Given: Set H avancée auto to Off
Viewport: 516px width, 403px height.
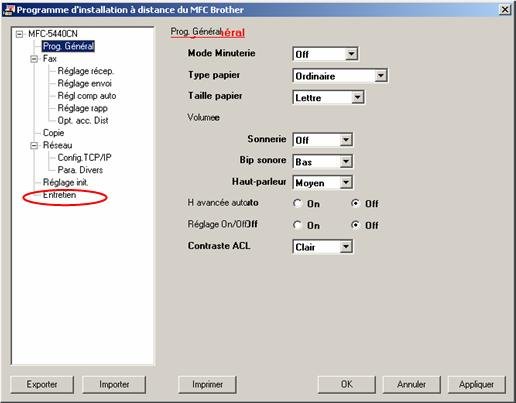Looking at the screenshot, I should (355, 203).
